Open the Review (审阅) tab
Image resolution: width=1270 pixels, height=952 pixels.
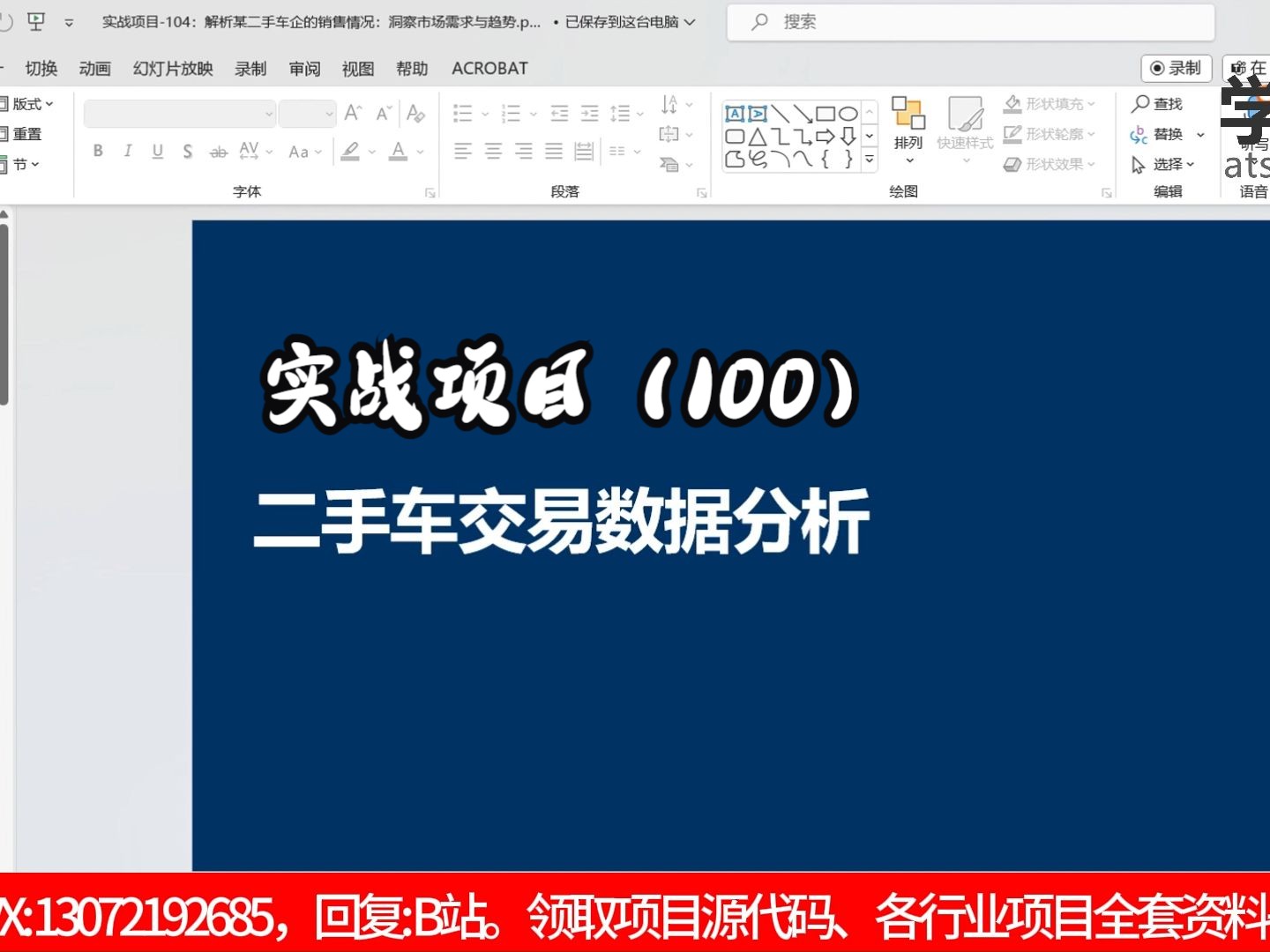pyautogui.click(x=305, y=68)
